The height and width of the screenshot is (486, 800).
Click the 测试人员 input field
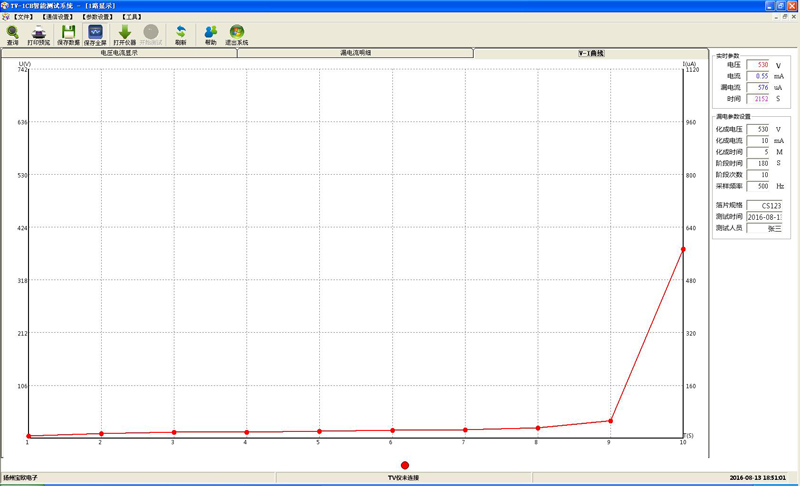[x=764, y=228]
